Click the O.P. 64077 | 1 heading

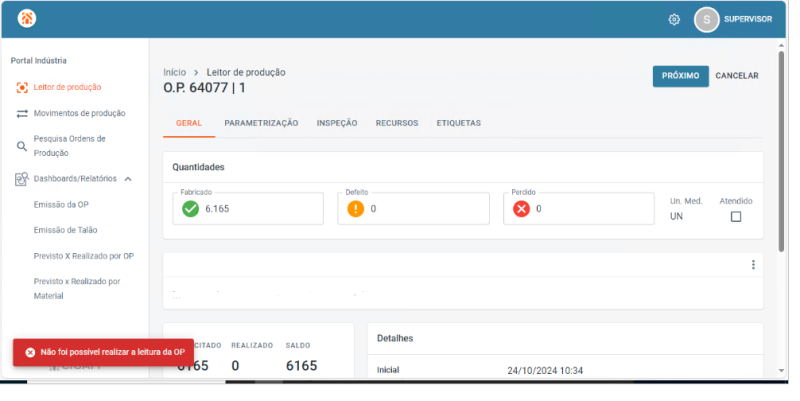point(204,88)
